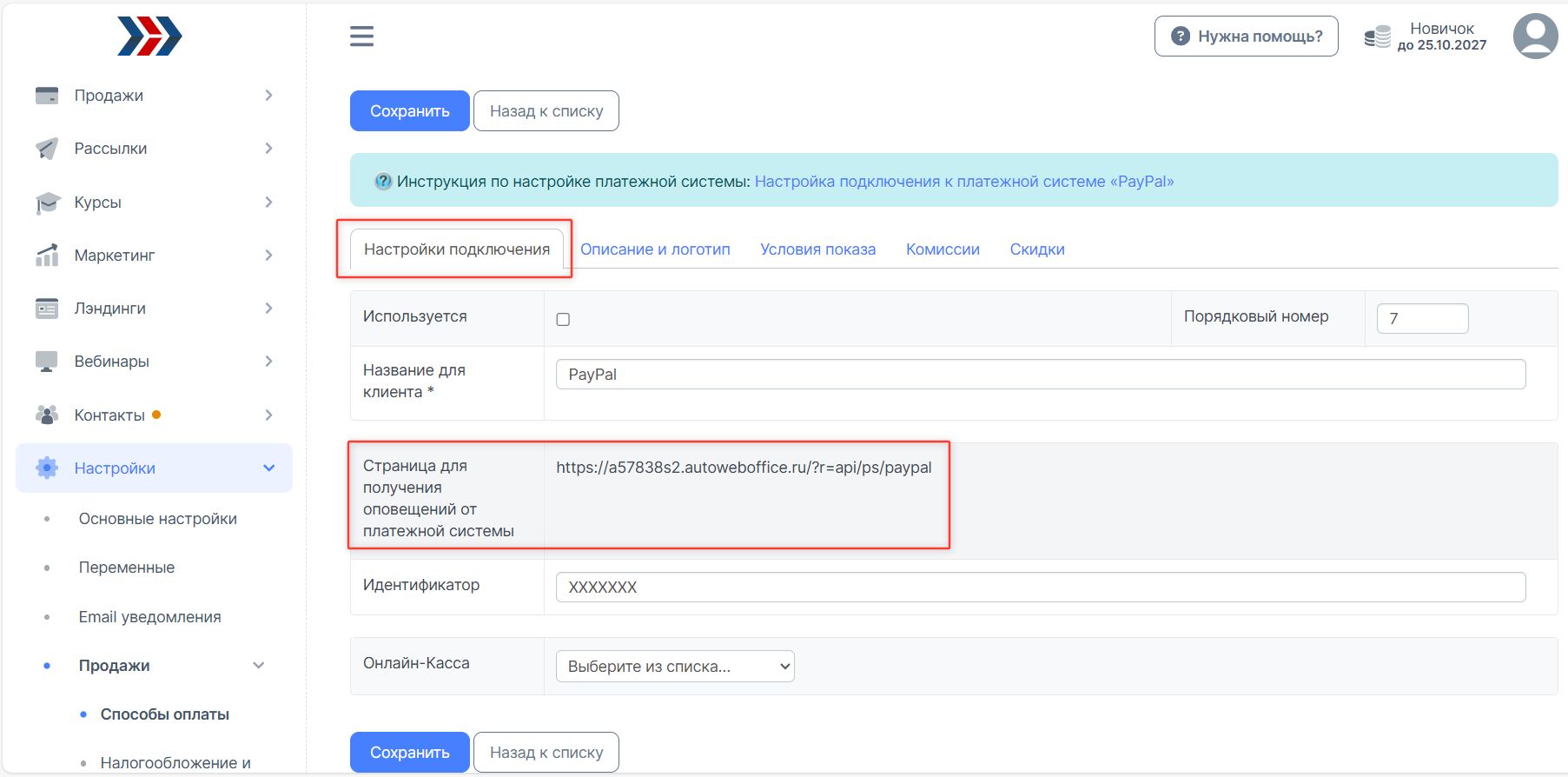Open the Онлайн-Касса dropdown list

pyautogui.click(x=675, y=667)
